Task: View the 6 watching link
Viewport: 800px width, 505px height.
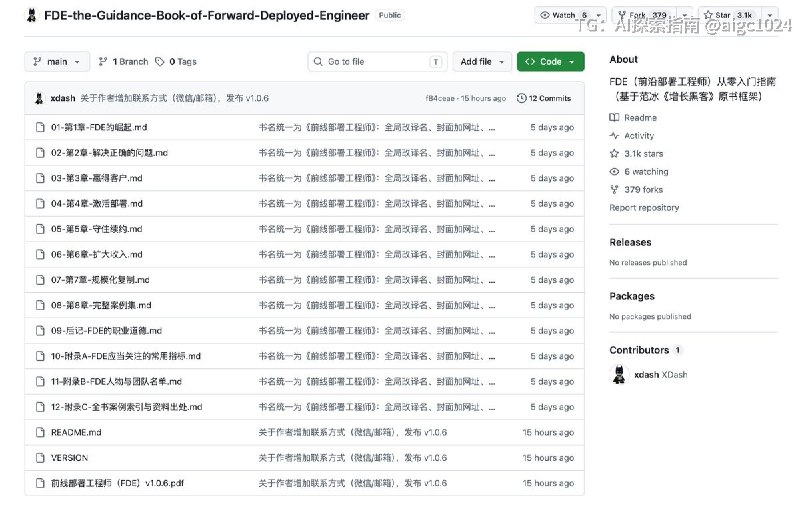Action: click(639, 172)
